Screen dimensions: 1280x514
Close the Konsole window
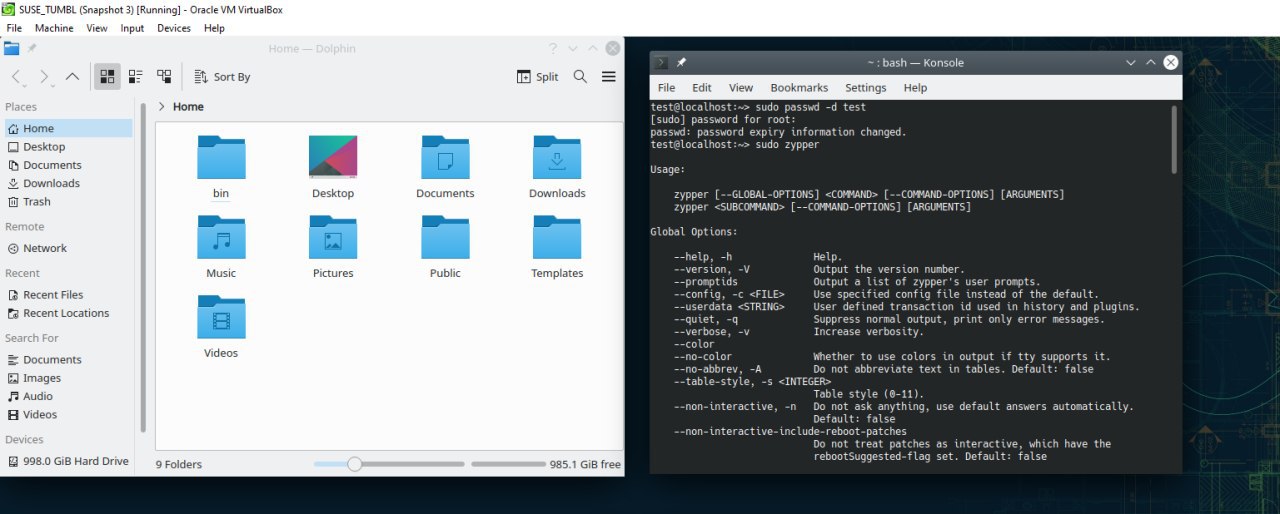pos(1171,62)
